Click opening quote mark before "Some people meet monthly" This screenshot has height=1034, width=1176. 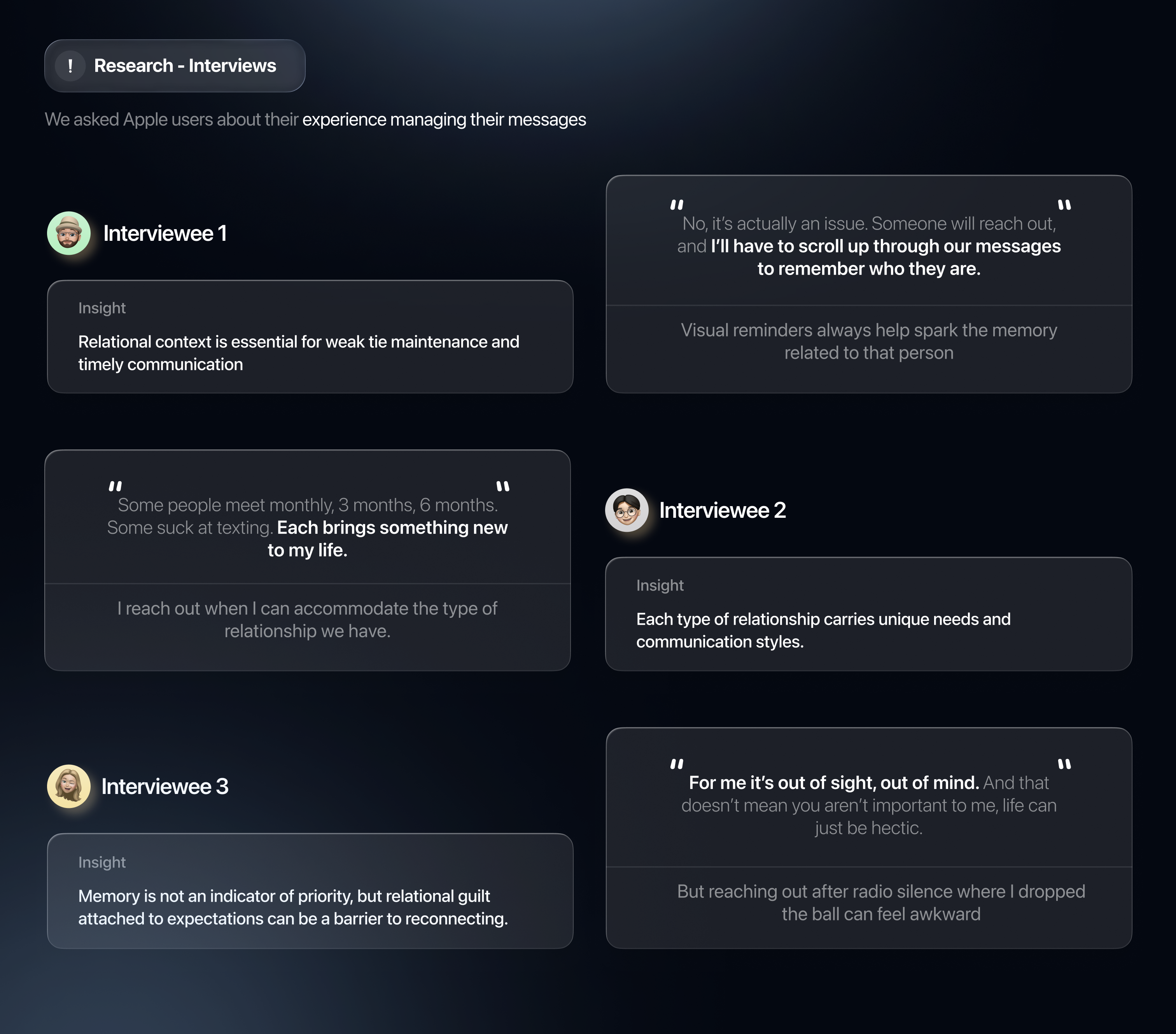(x=115, y=486)
